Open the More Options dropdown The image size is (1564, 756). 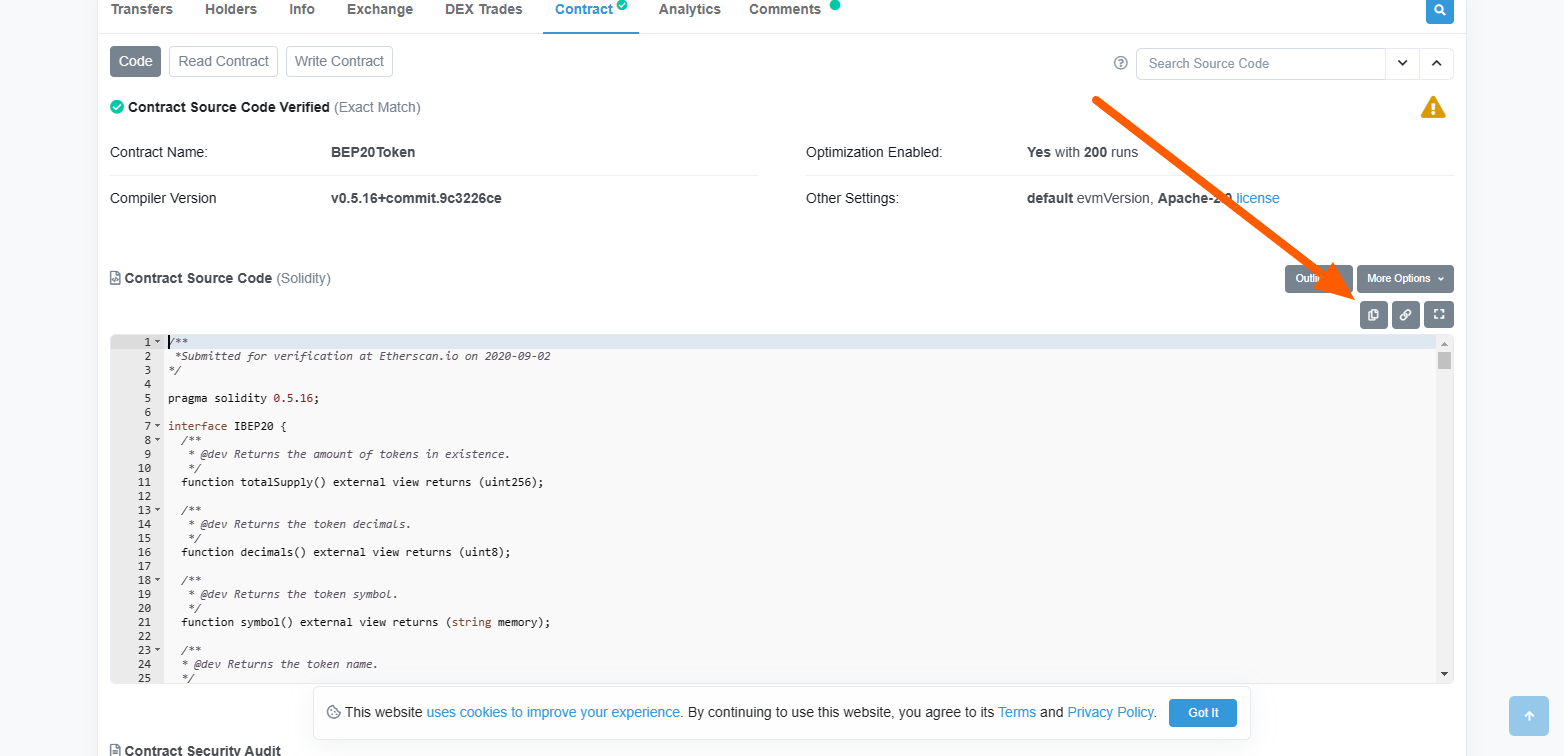click(1405, 278)
